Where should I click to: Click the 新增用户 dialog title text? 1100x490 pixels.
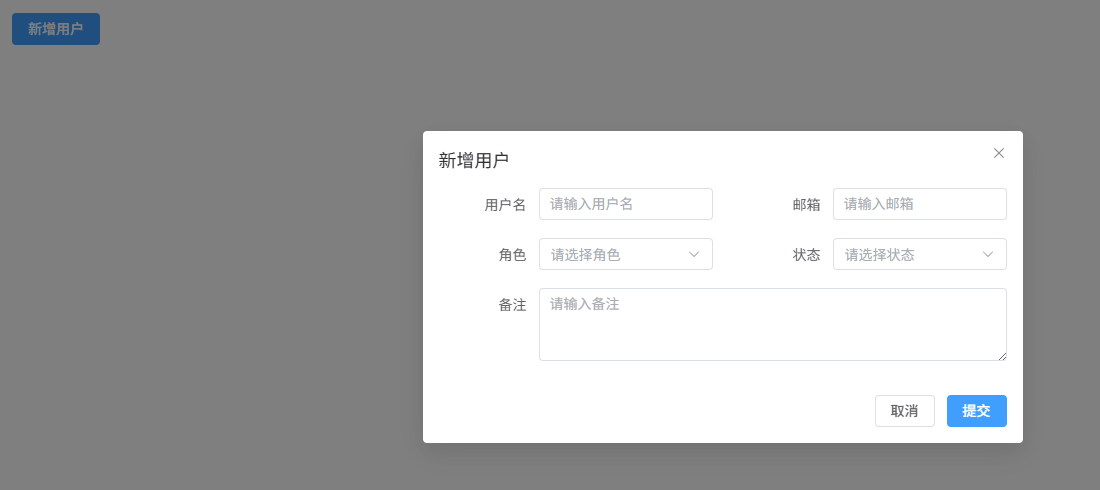point(474,160)
